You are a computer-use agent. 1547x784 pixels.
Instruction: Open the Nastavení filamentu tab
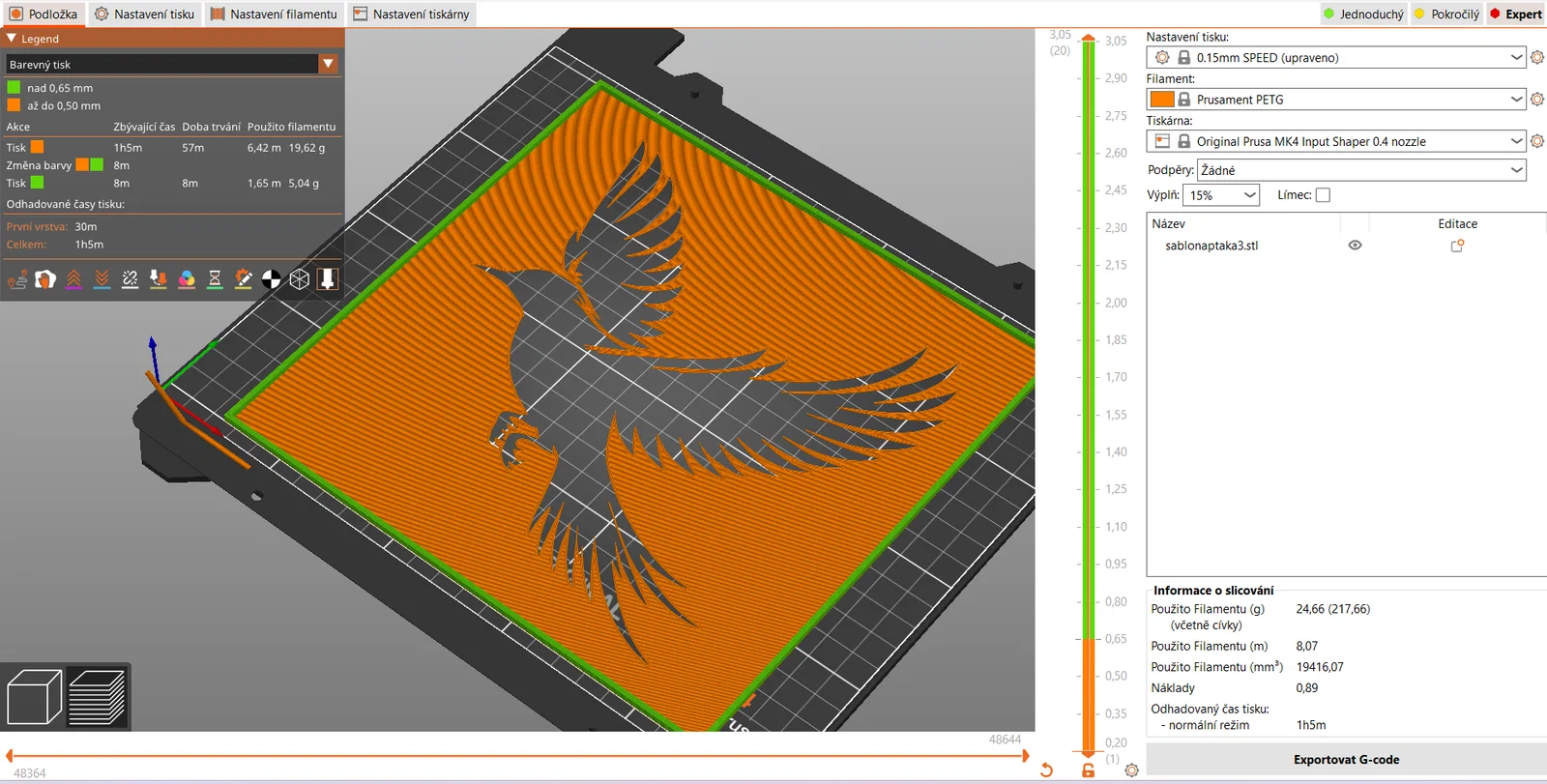click(x=275, y=15)
